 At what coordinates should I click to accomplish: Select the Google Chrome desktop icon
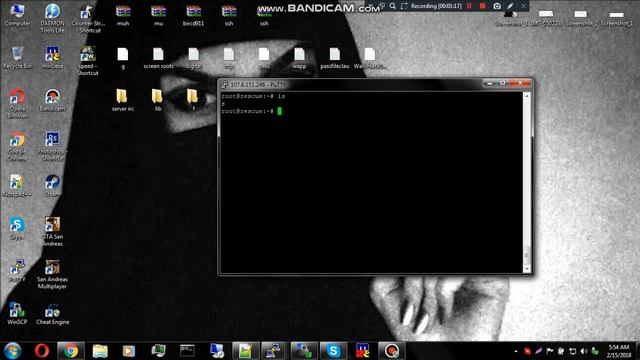click(17, 146)
